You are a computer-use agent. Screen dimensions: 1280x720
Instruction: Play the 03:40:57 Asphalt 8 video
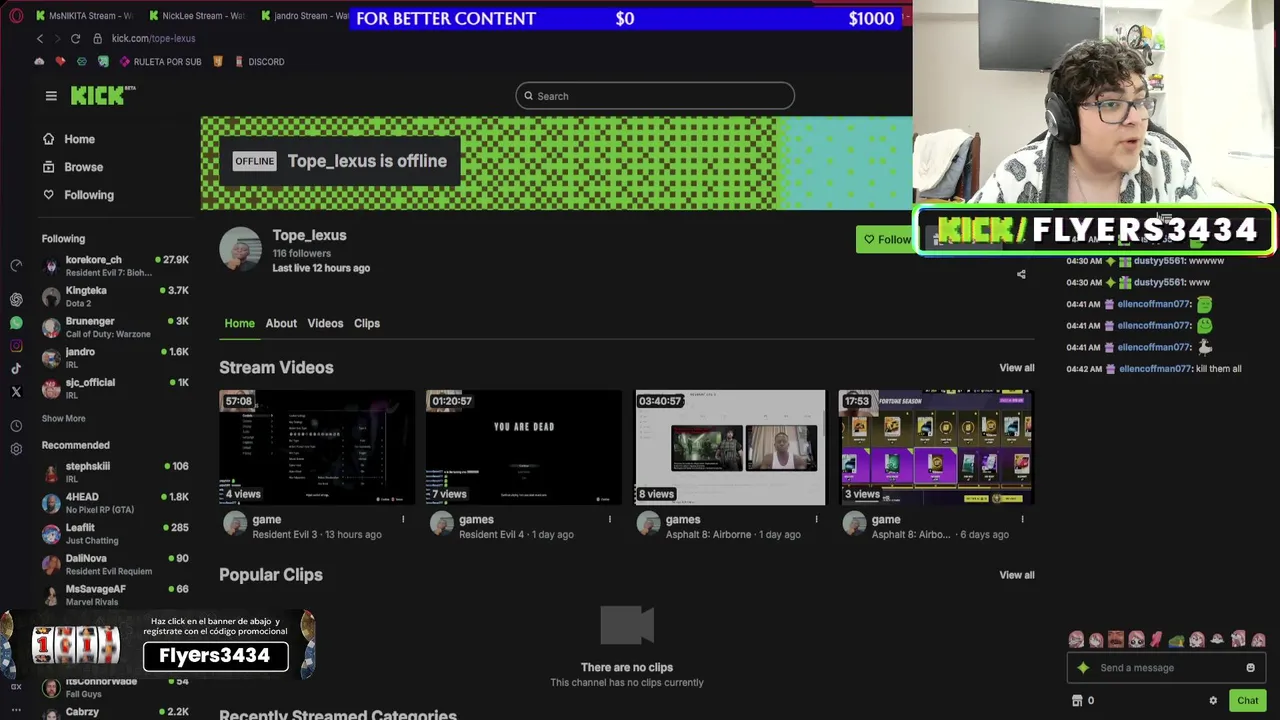pos(730,447)
